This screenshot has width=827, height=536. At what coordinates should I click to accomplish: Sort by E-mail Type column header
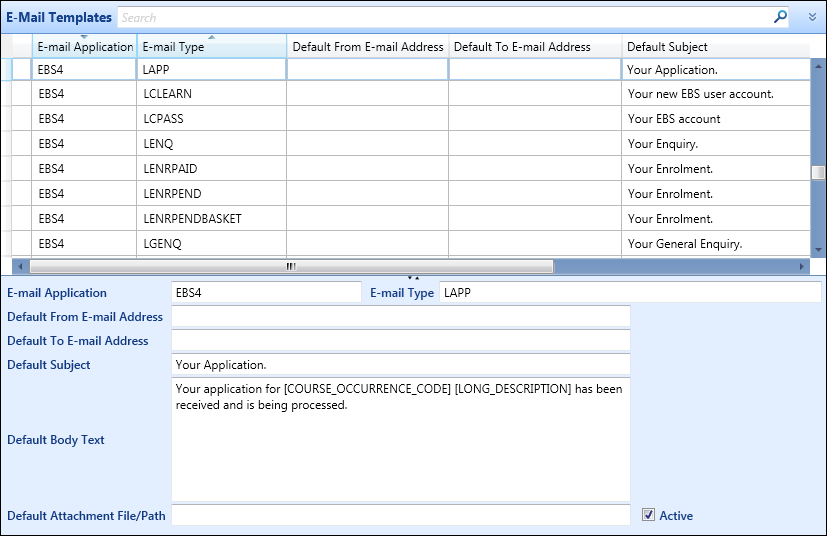point(211,46)
